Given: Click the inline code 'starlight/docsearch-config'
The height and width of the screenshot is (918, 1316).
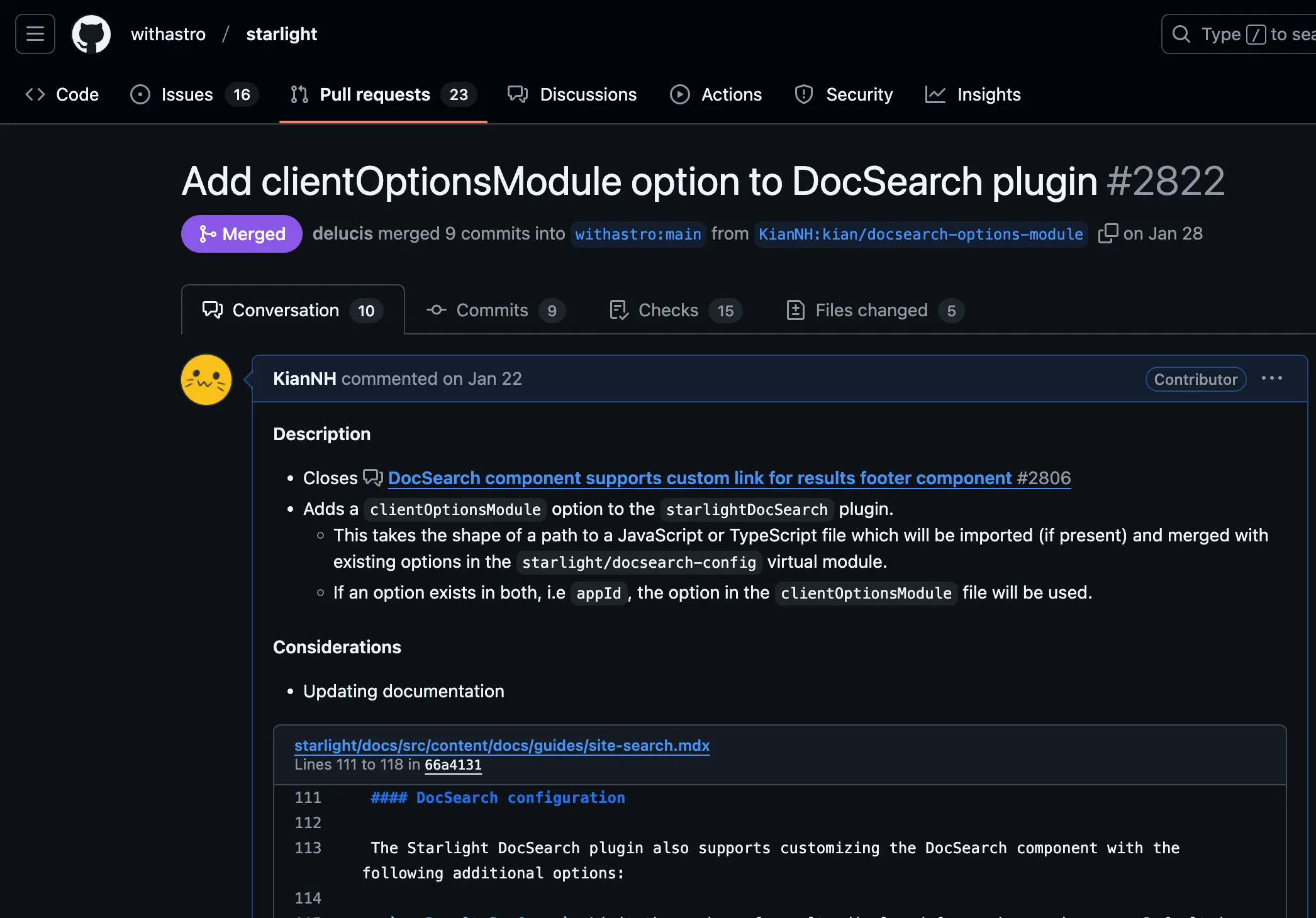Looking at the screenshot, I should tap(639, 562).
